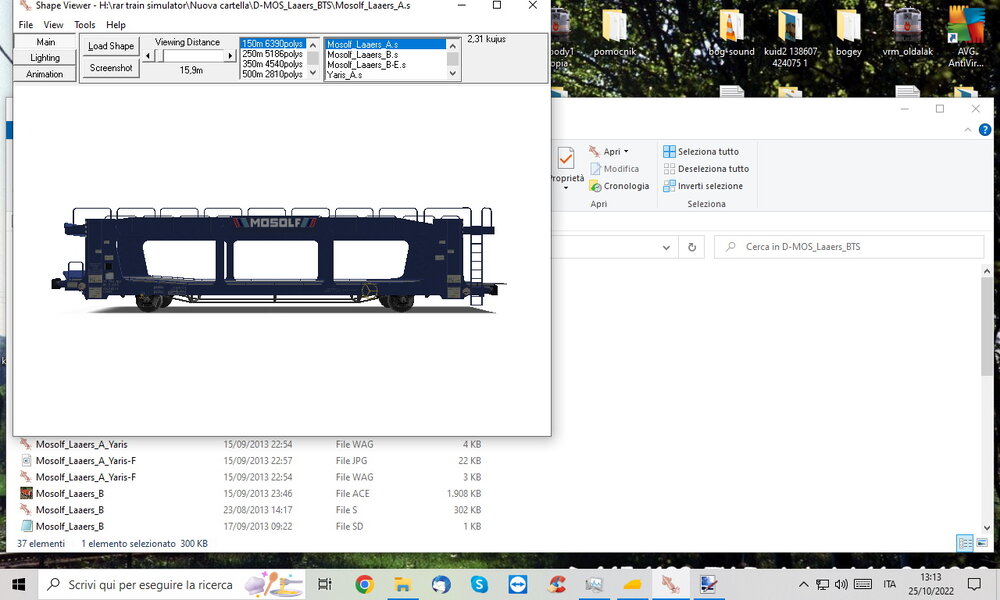Viewport: 1000px width, 600px height.
Task: Open Task View on the taskbar
Action: pos(325,584)
